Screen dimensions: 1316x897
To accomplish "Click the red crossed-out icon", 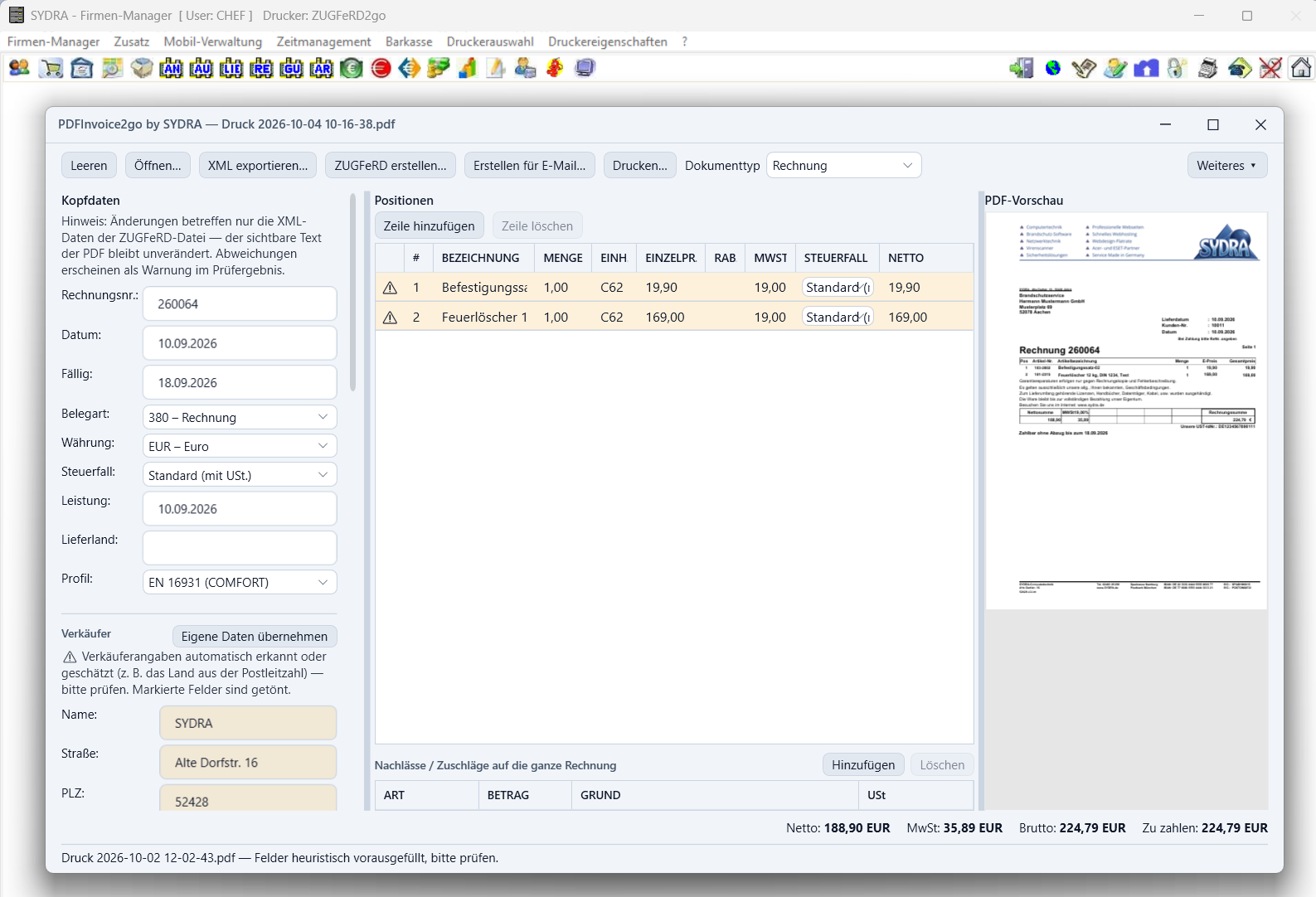I will coord(1270,68).
